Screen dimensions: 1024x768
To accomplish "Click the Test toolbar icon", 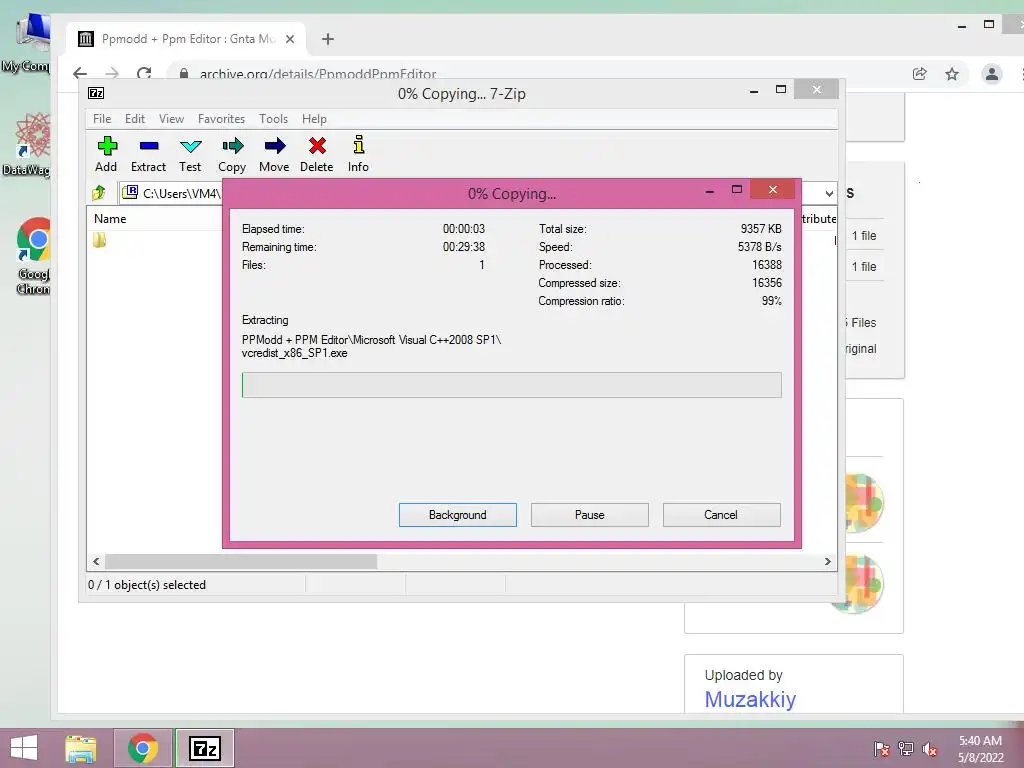I will (x=190, y=154).
